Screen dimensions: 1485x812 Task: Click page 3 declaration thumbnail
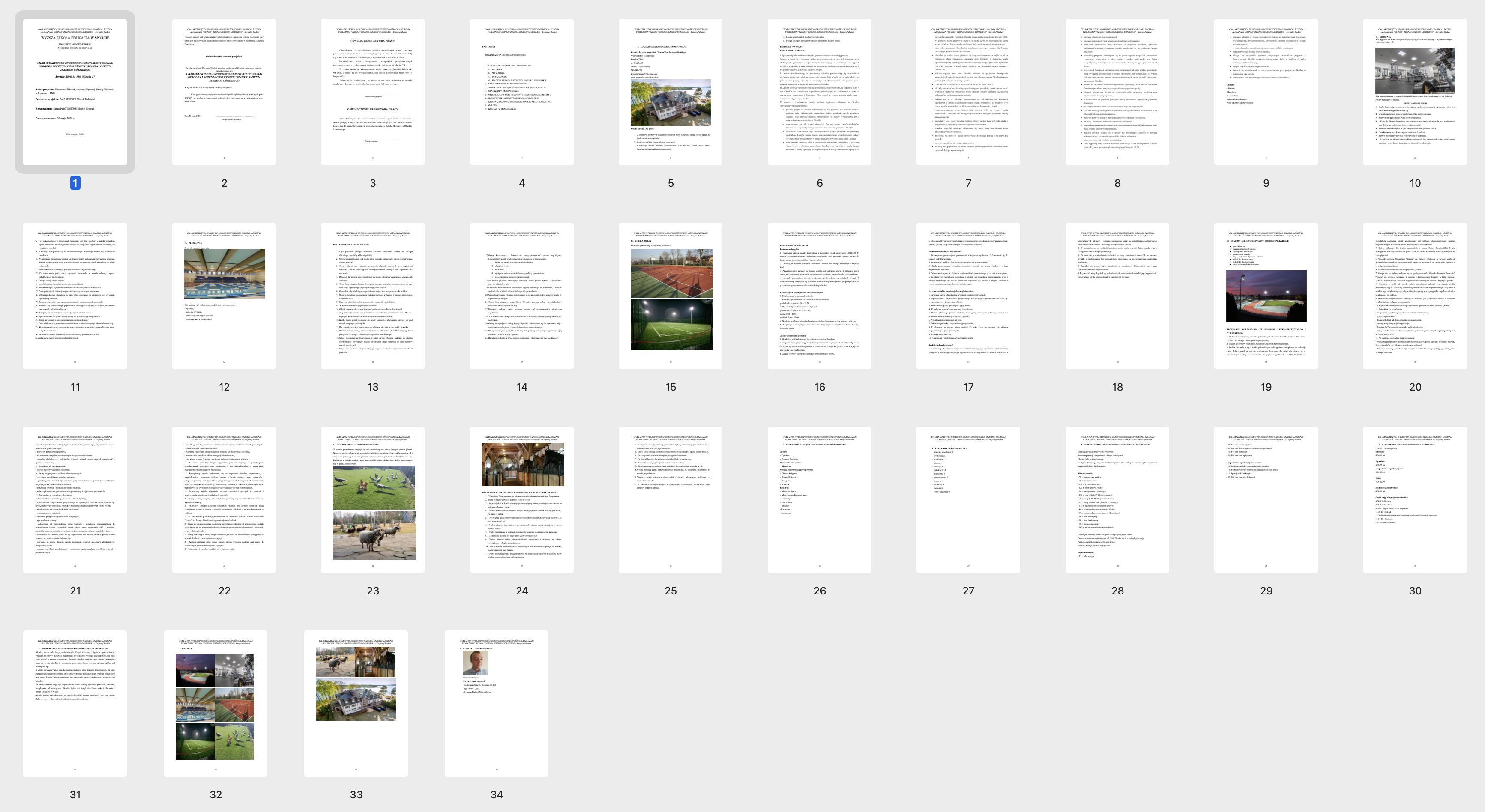[372, 92]
